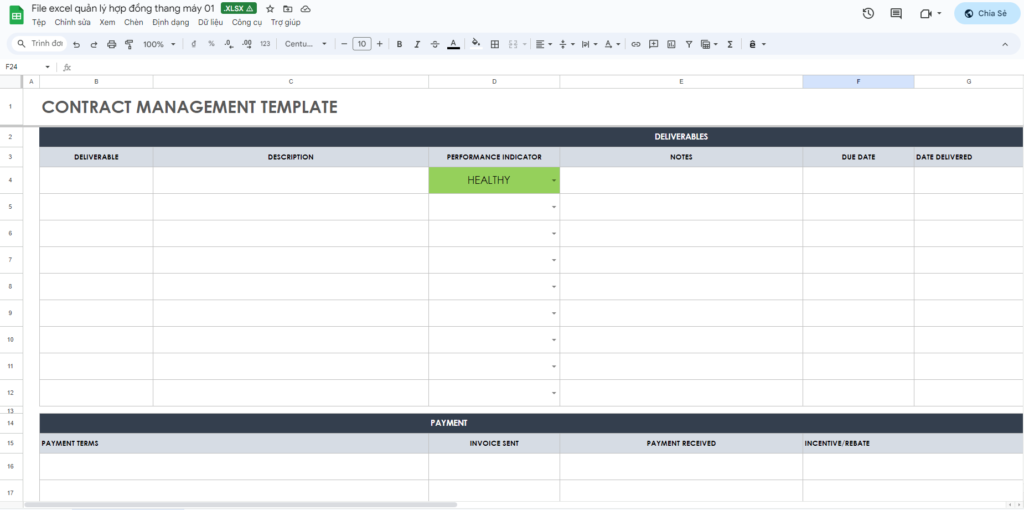Viewport: 1024px width, 510px height.
Task: Open version history clock icon
Action: (x=868, y=13)
